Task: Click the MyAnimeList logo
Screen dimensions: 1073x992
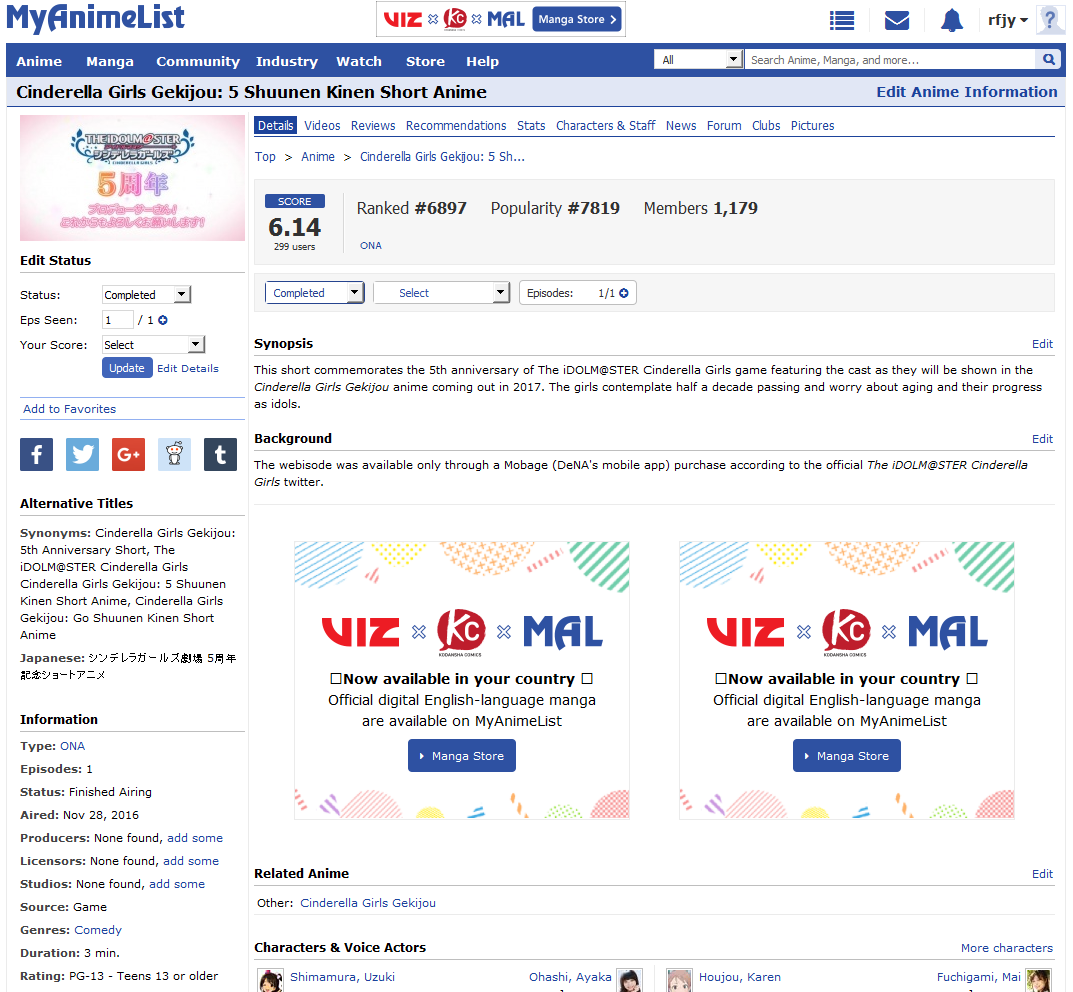Action: [95, 18]
